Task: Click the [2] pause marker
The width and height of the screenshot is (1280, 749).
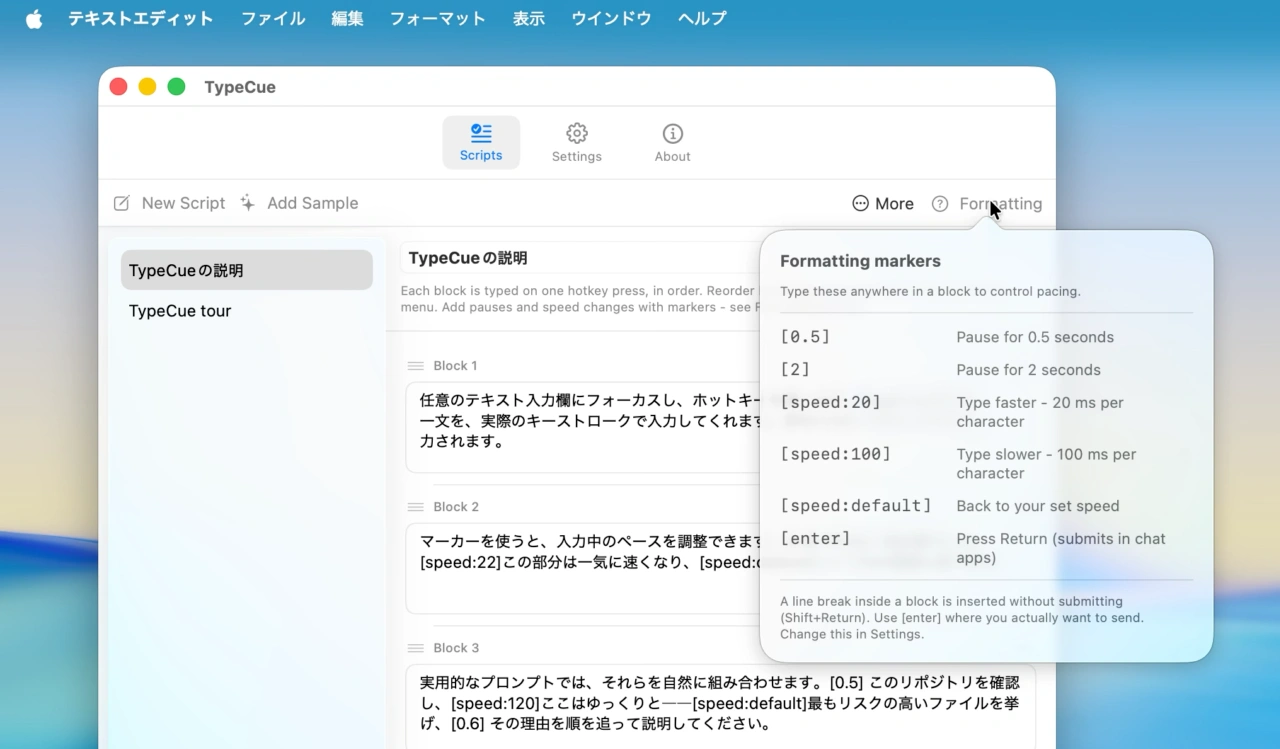Action: point(795,370)
